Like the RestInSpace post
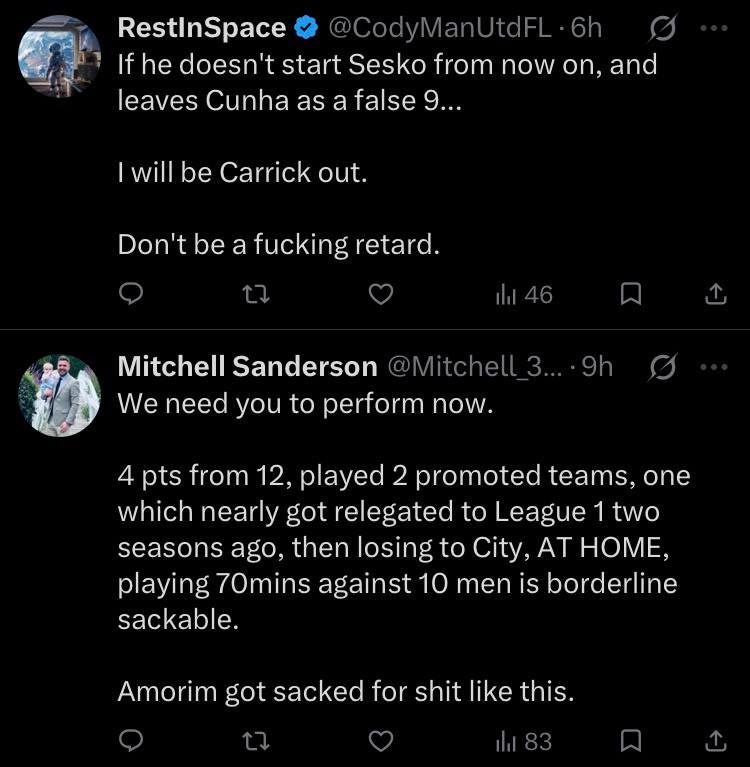 pyautogui.click(x=381, y=294)
